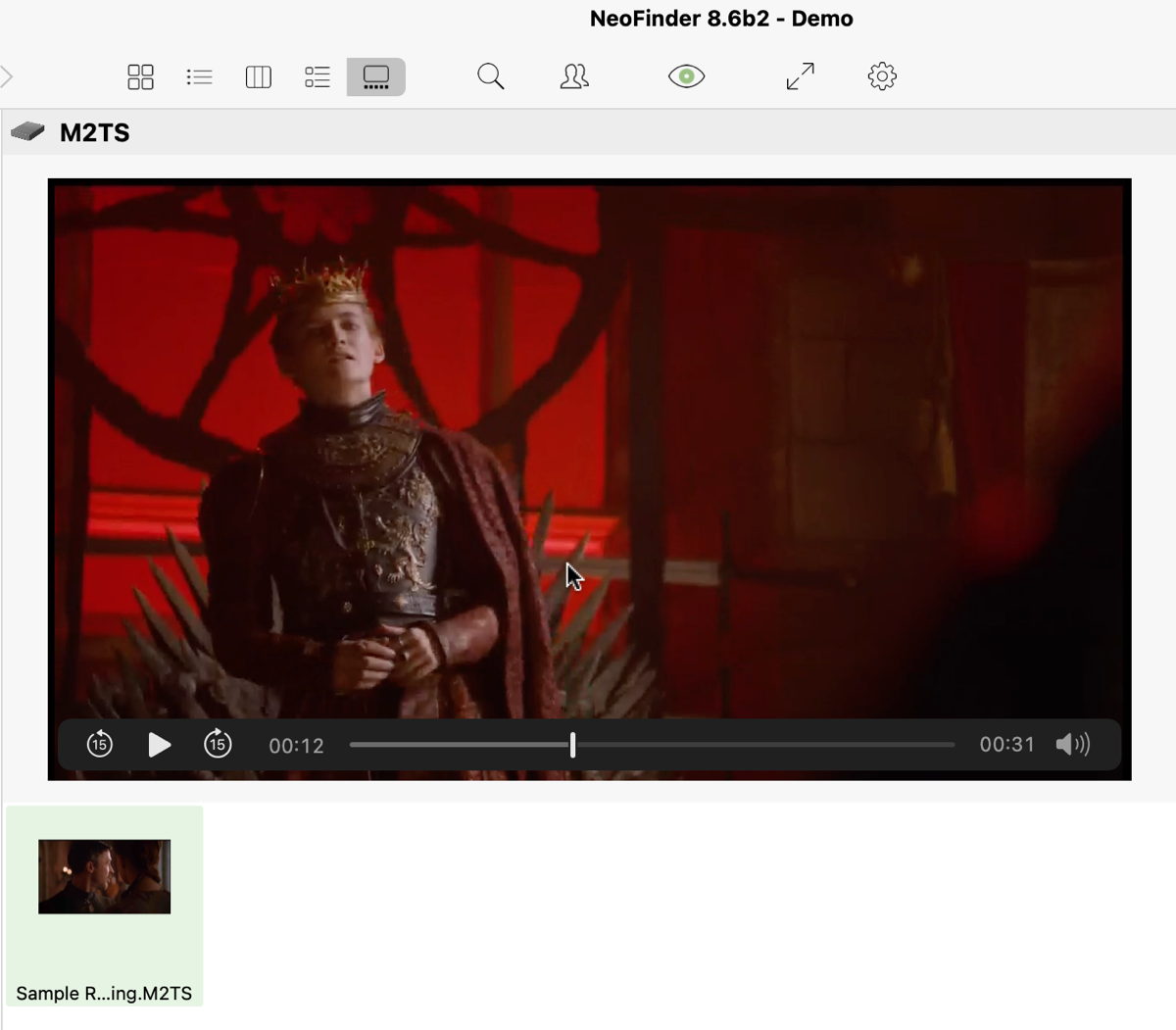This screenshot has width=1176, height=1030.
Task: Open the search magnifier tool
Action: click(490, 76)
